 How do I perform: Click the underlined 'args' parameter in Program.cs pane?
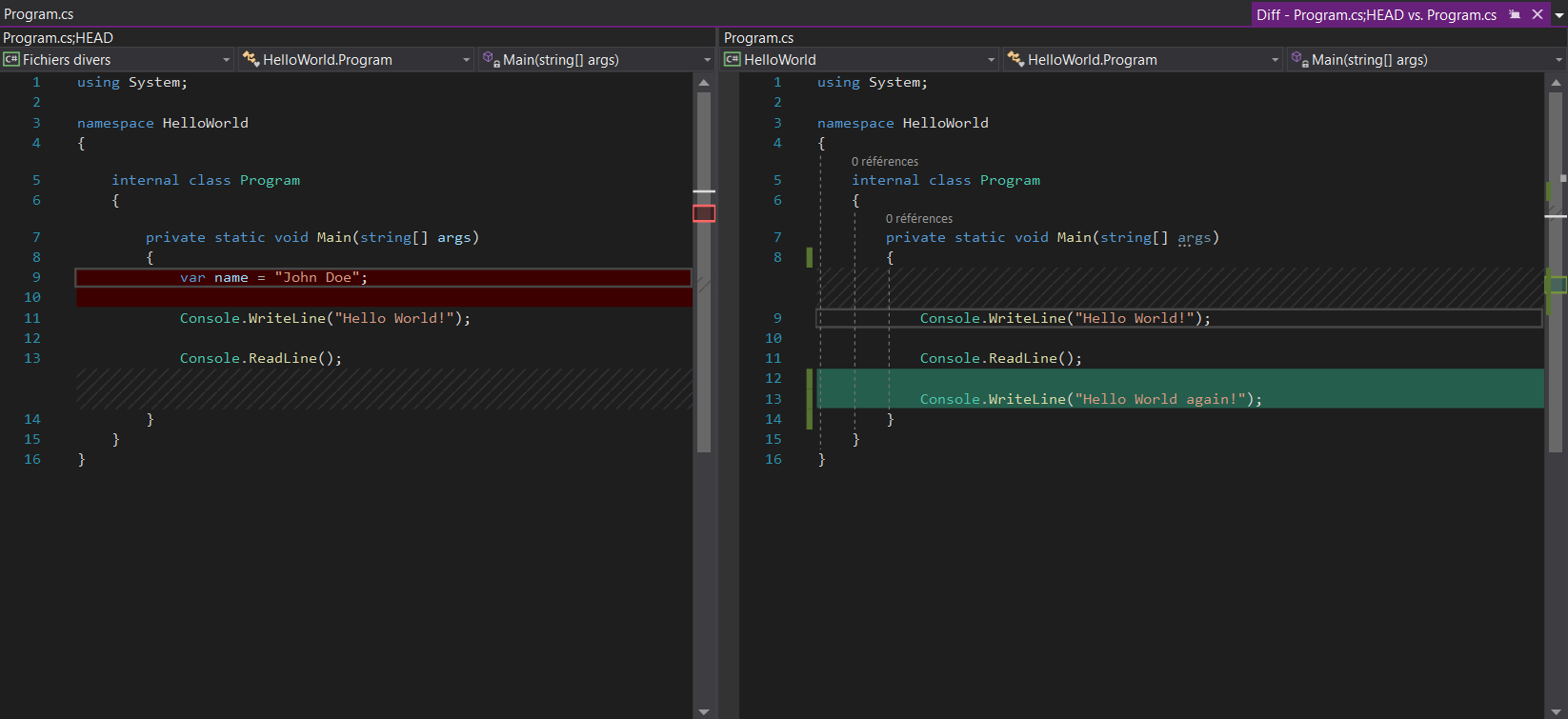1195,237
